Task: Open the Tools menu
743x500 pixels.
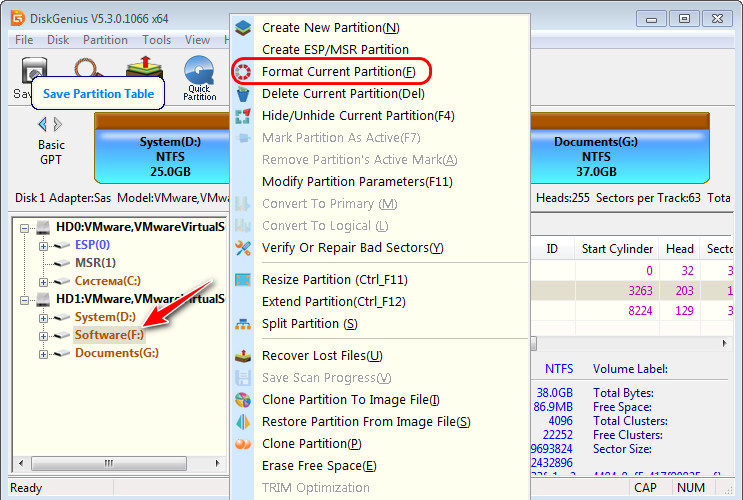Action: (156, 40)
